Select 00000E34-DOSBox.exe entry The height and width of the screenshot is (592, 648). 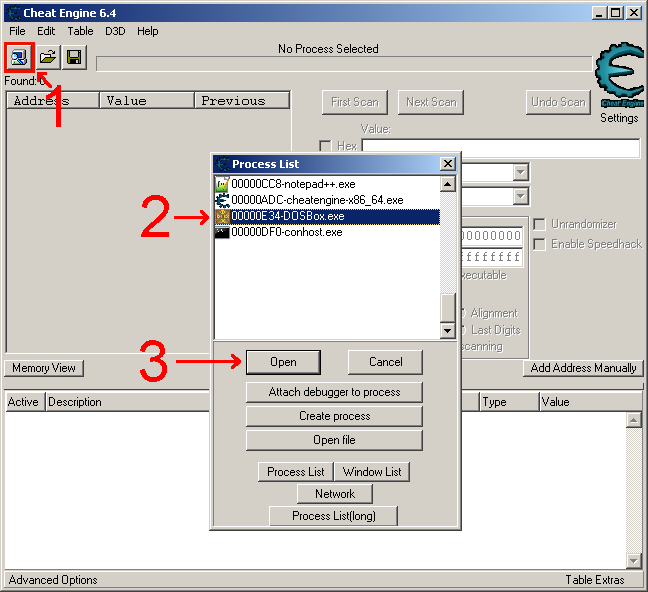point(327,217)
